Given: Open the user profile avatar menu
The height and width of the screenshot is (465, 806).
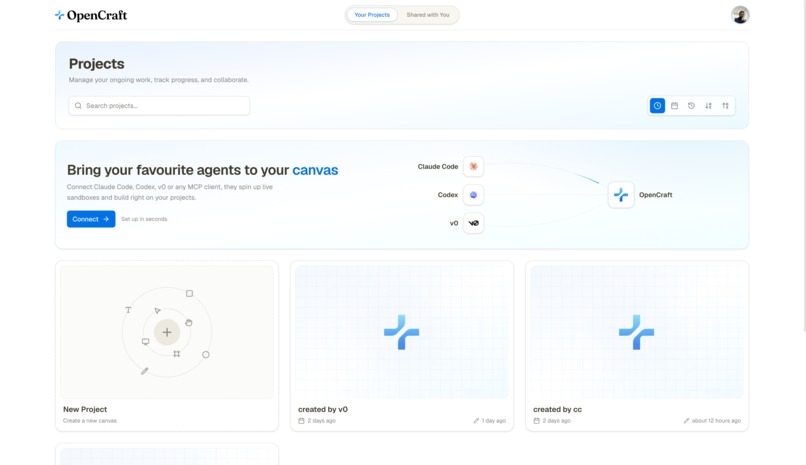Looking at the screenshot, I should pos(740,15).
